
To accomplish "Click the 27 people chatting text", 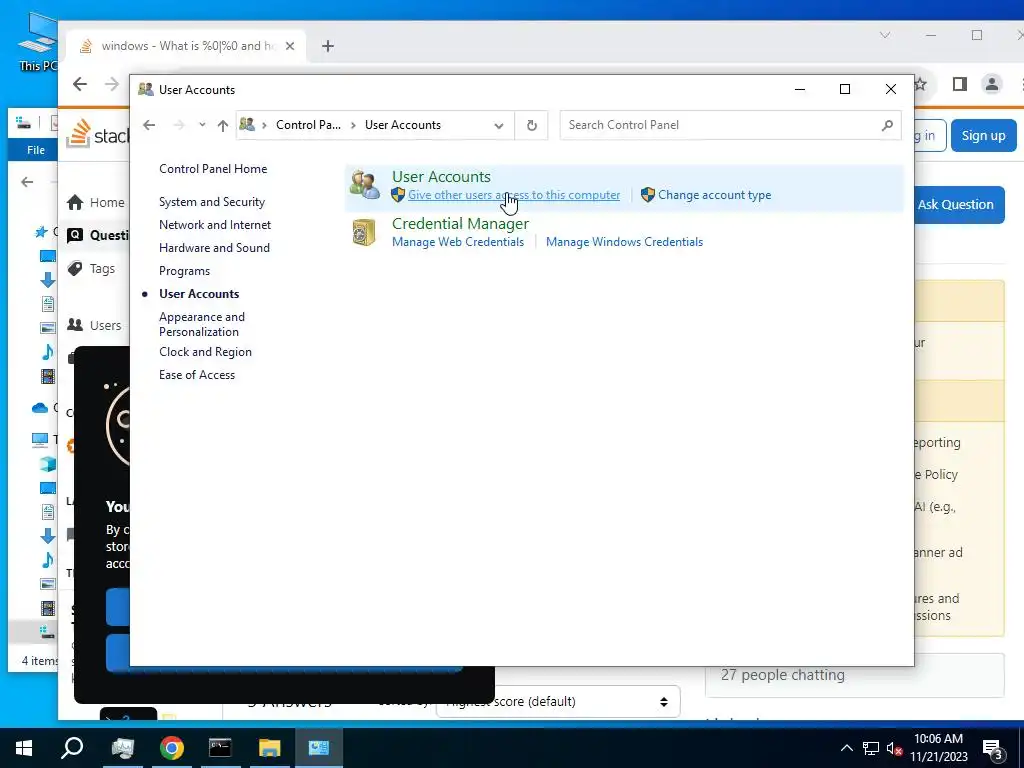I will click(782, 675).
